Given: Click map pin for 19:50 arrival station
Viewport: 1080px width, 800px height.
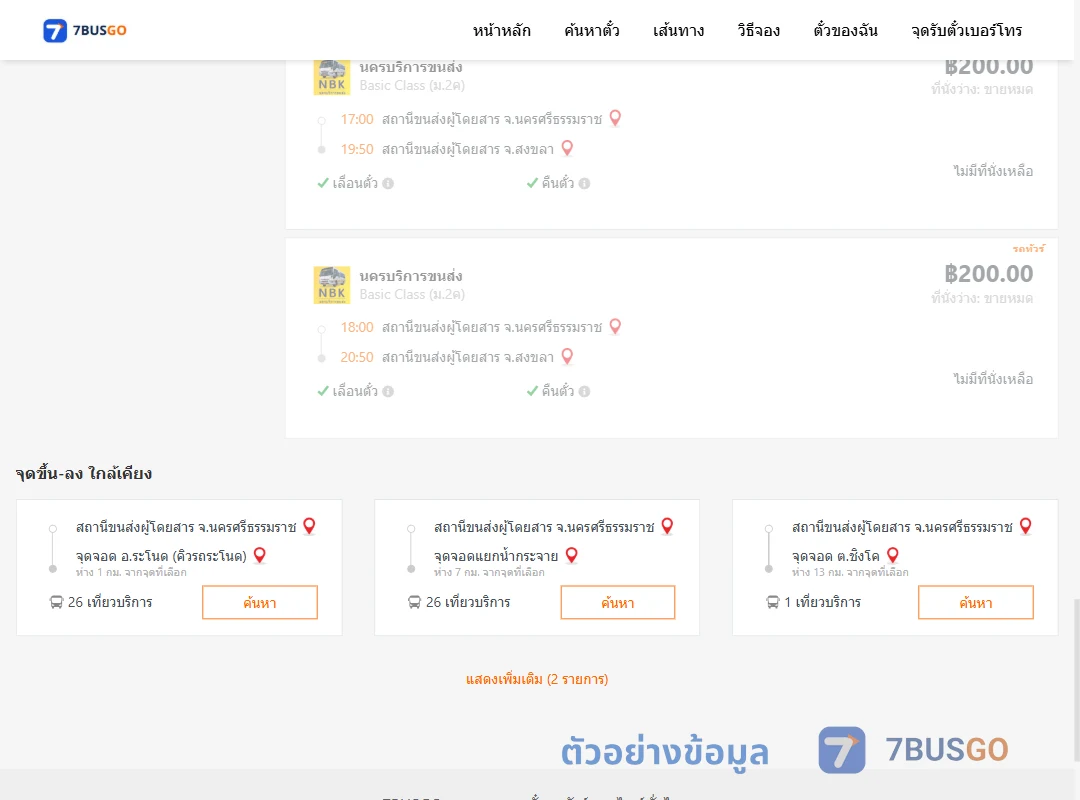Looking at the screenshot, I should pyautogui.click(x=567, y=148).
